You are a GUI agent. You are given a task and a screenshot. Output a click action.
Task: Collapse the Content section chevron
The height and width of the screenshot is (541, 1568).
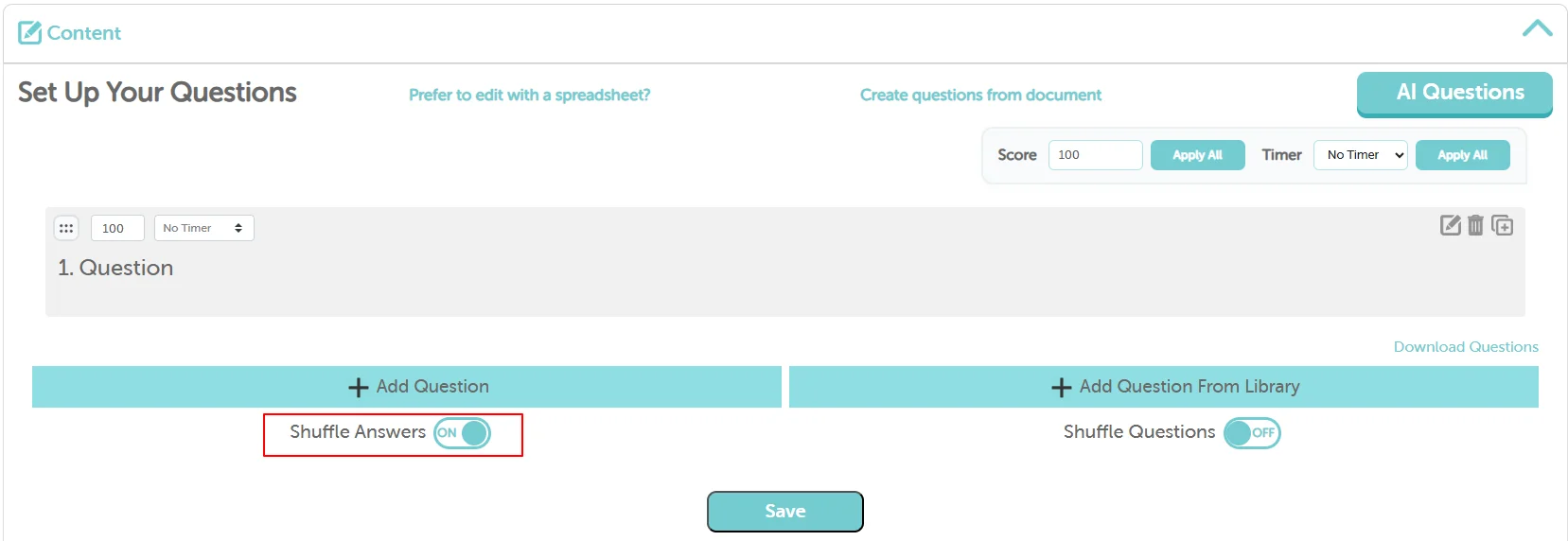point(1537,28)
